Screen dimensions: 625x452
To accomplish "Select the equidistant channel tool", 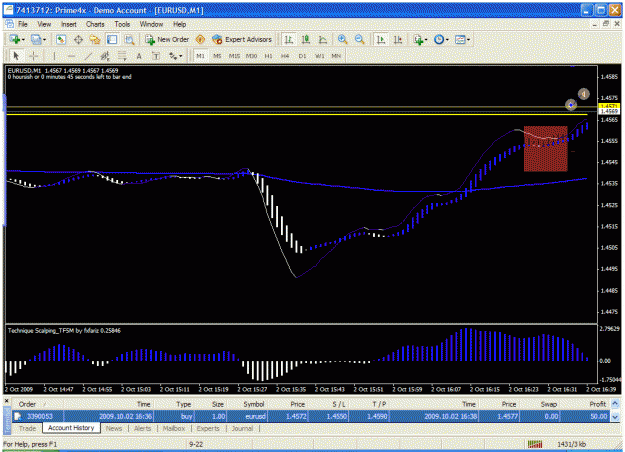I will pos(105,56).
